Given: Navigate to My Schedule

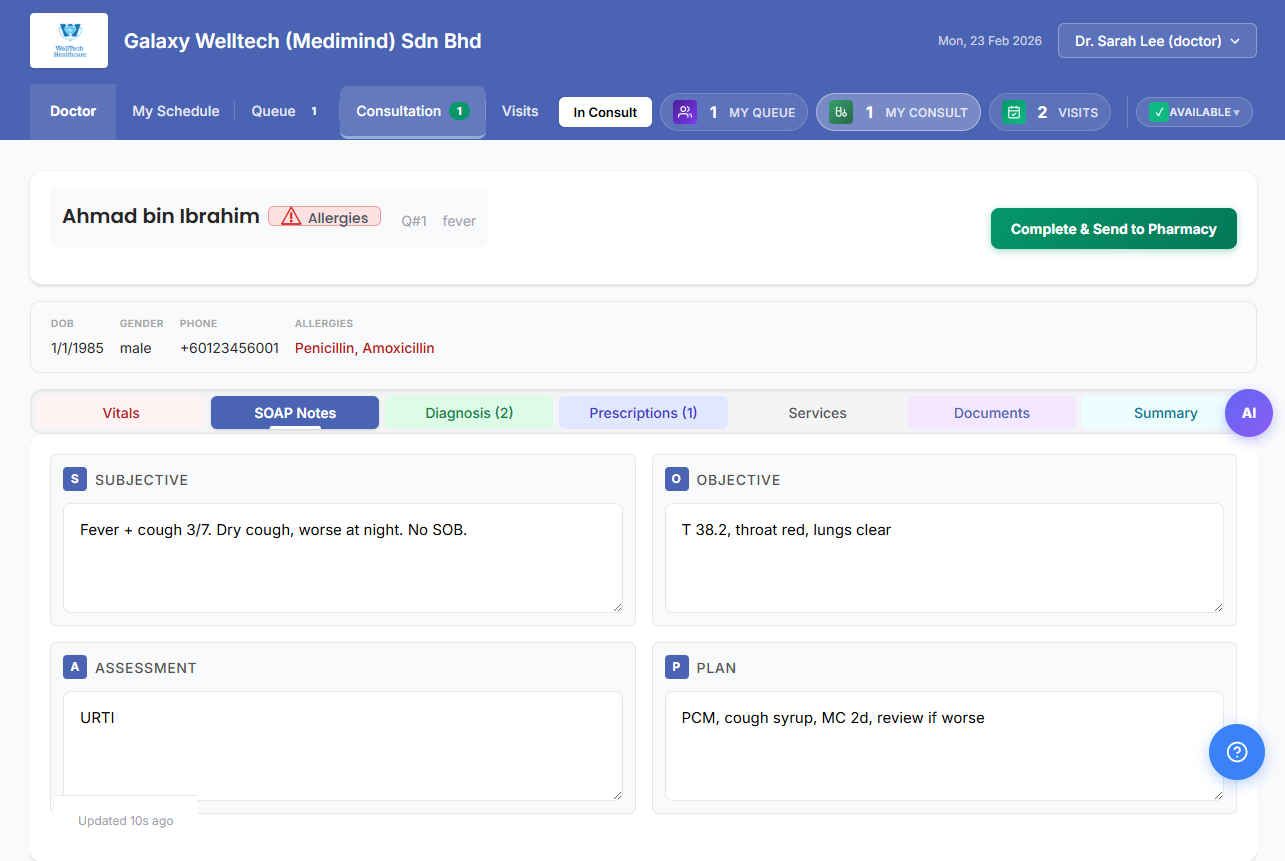Looking at the screenshot, I should point(175,111).
